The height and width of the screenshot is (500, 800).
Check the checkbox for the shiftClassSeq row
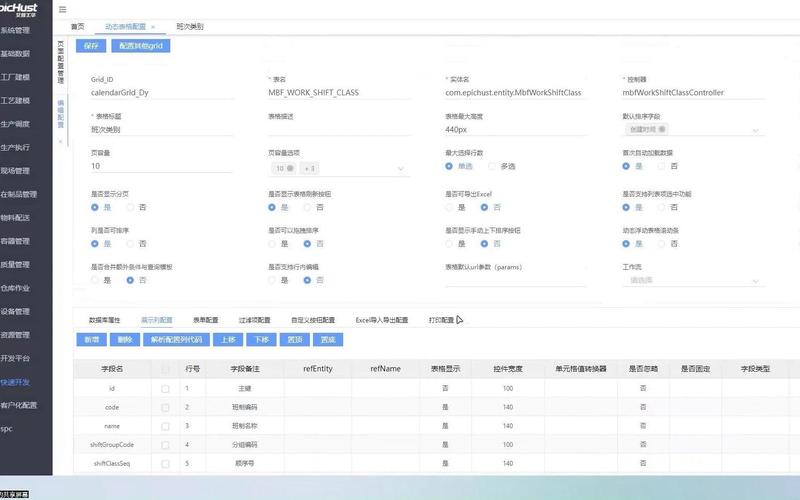point(165,464)
